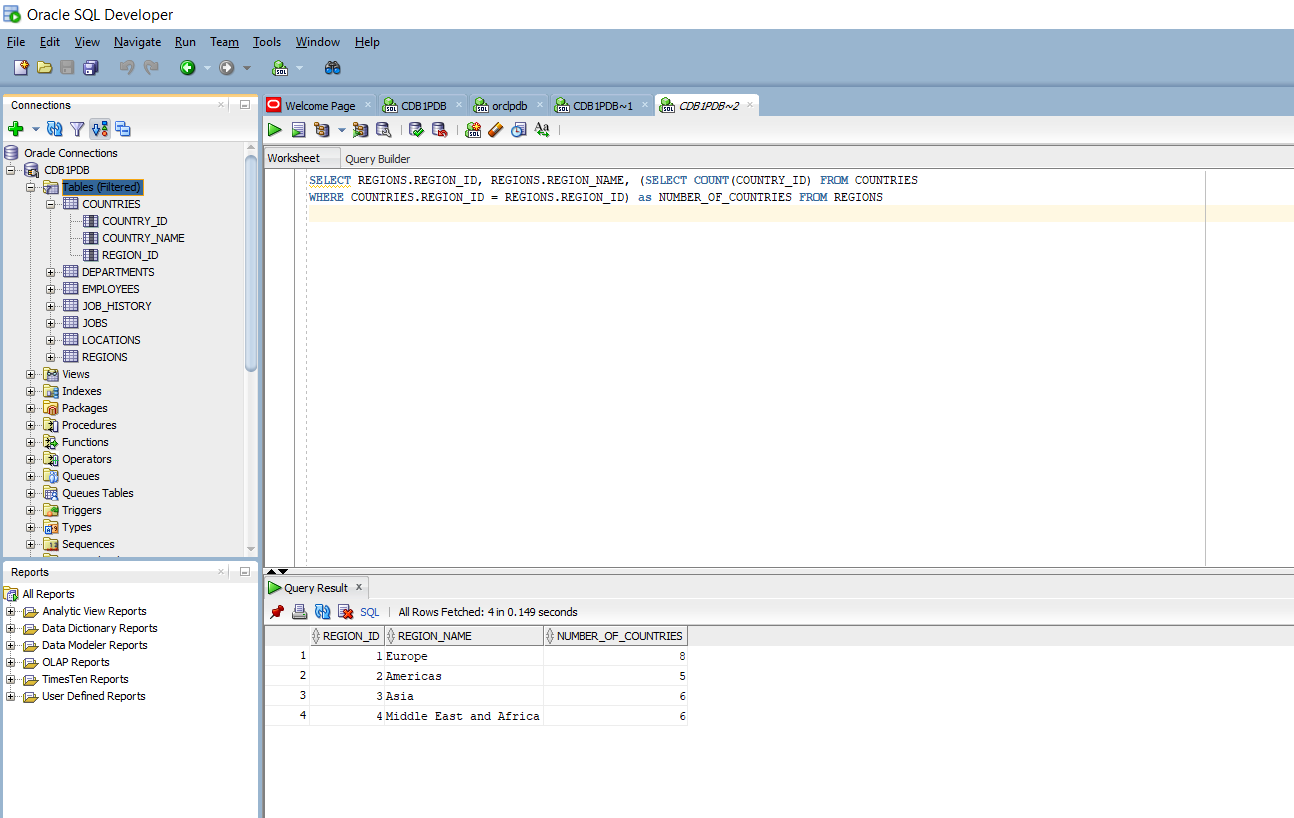Sort by REGION_NAME column header

coord(464,636)
